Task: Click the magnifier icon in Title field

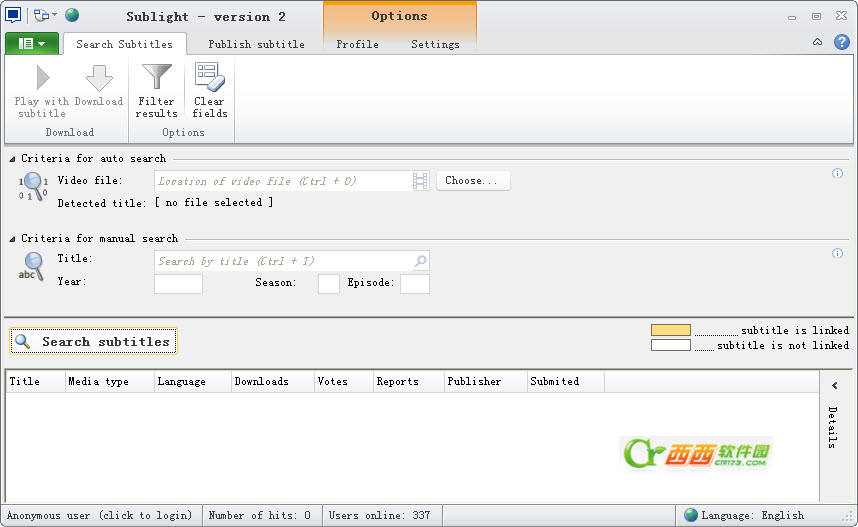Action: point(420,261)
